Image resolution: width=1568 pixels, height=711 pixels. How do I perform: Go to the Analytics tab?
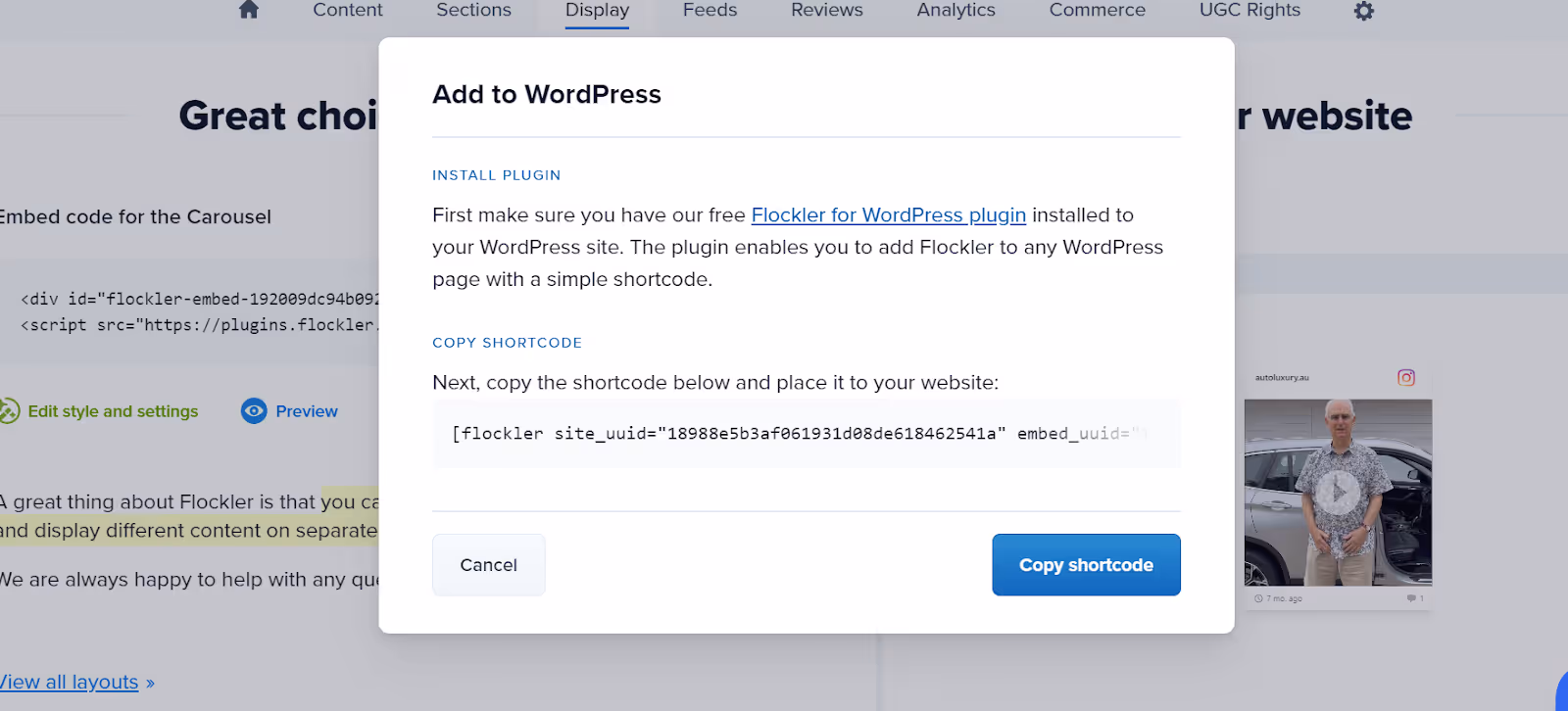tap(955, 10)
